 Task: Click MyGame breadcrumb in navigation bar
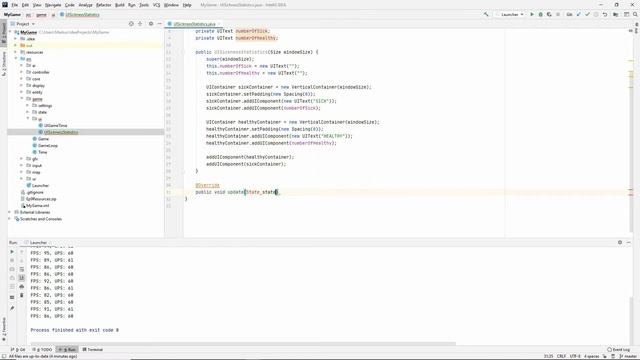12,15
